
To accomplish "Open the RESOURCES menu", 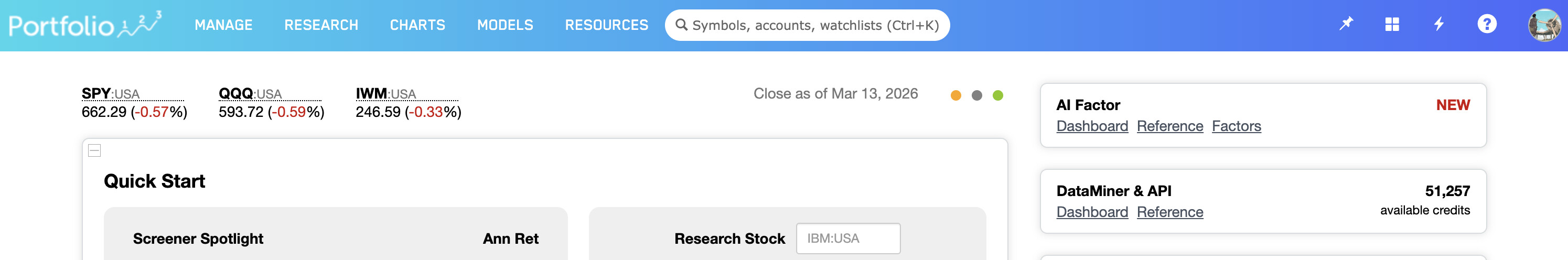I will pyautogui.click(x=606, y=25).
